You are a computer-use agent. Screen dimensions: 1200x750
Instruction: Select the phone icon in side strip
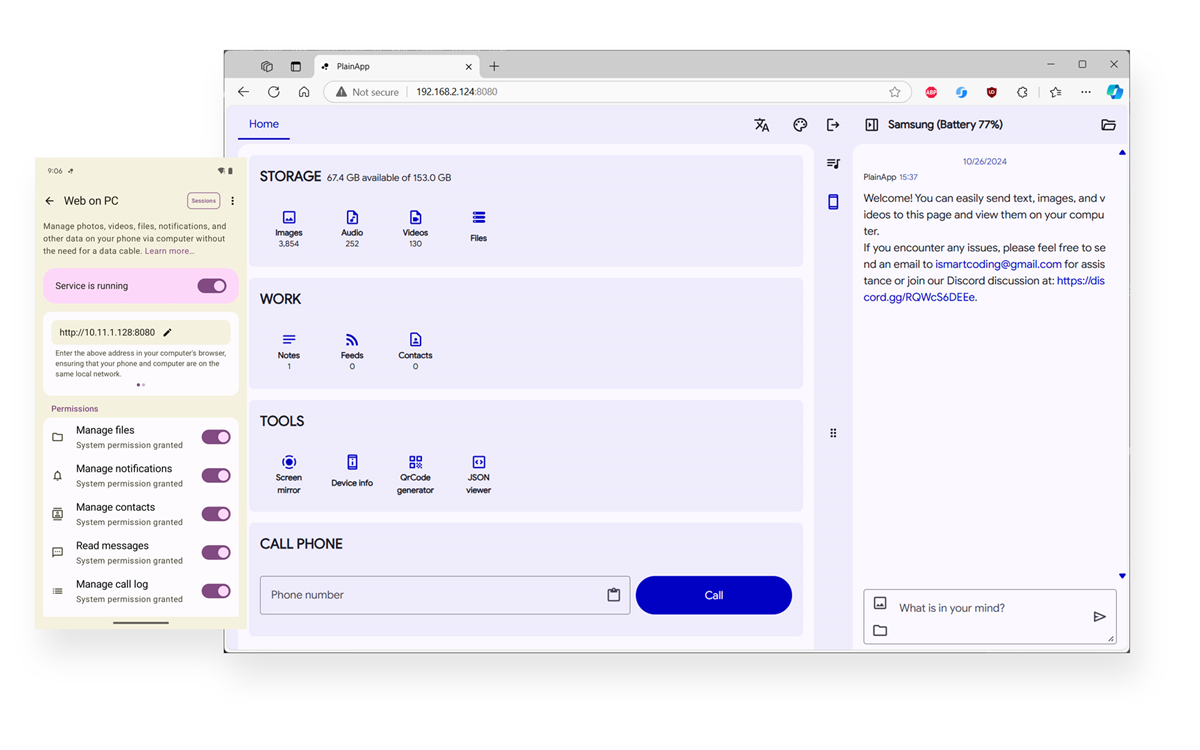833,202
